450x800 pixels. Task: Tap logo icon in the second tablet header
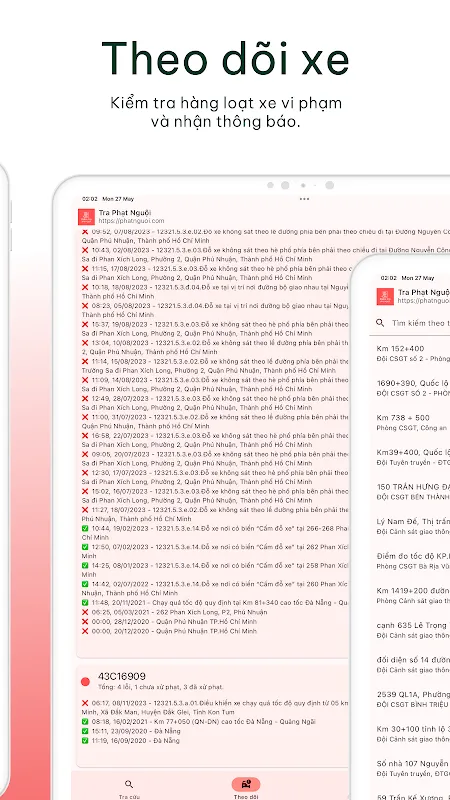coord(385,296)
